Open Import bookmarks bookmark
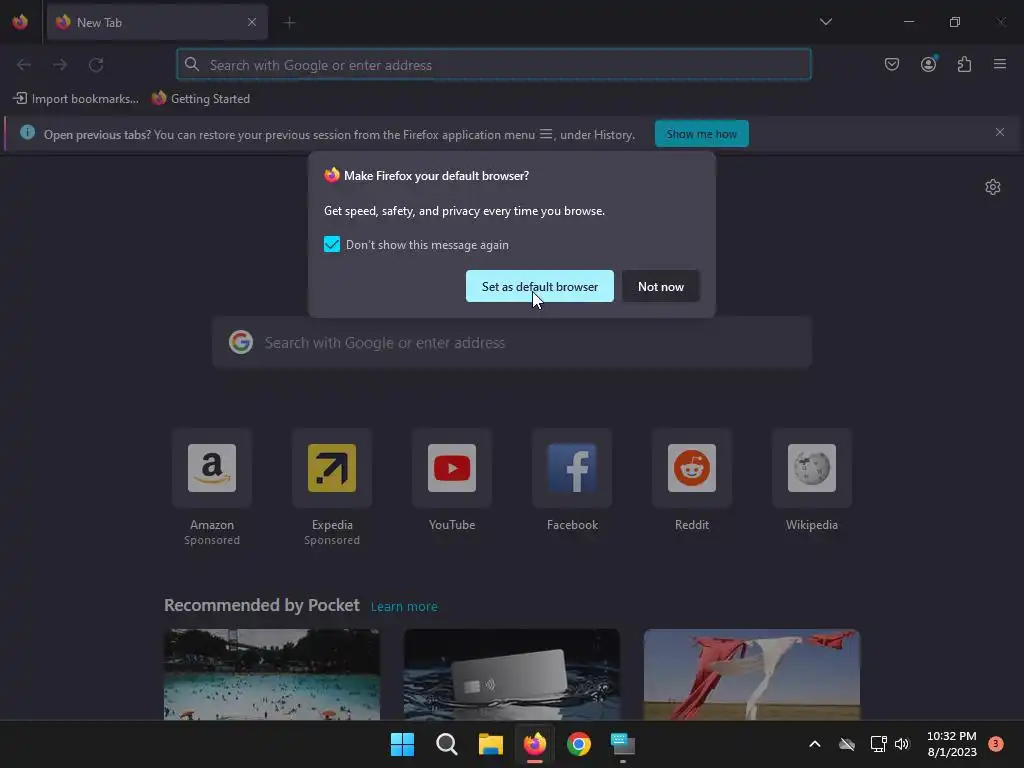Image resolution: width=1024 pixels, height=768 pixels. [76, 99]
